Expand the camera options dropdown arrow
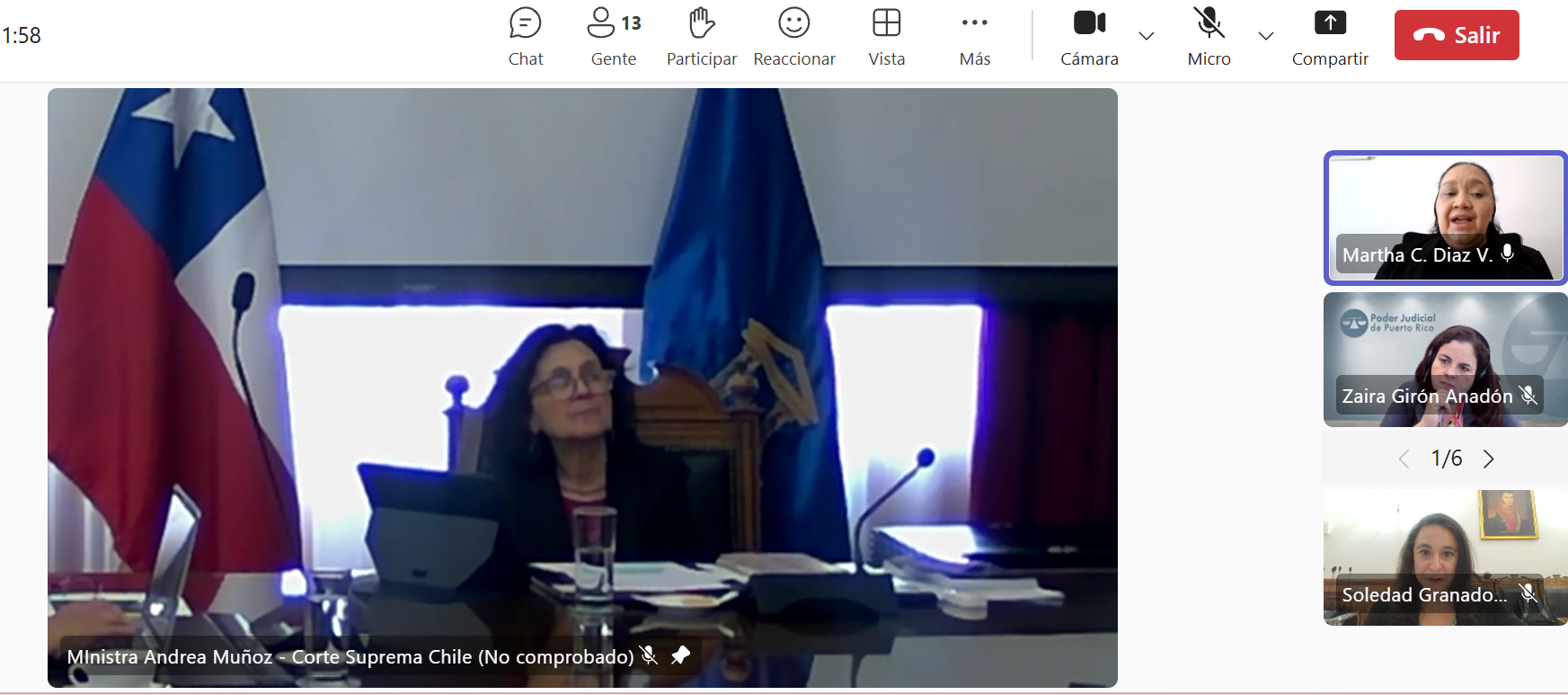 tap(1146, 36)
